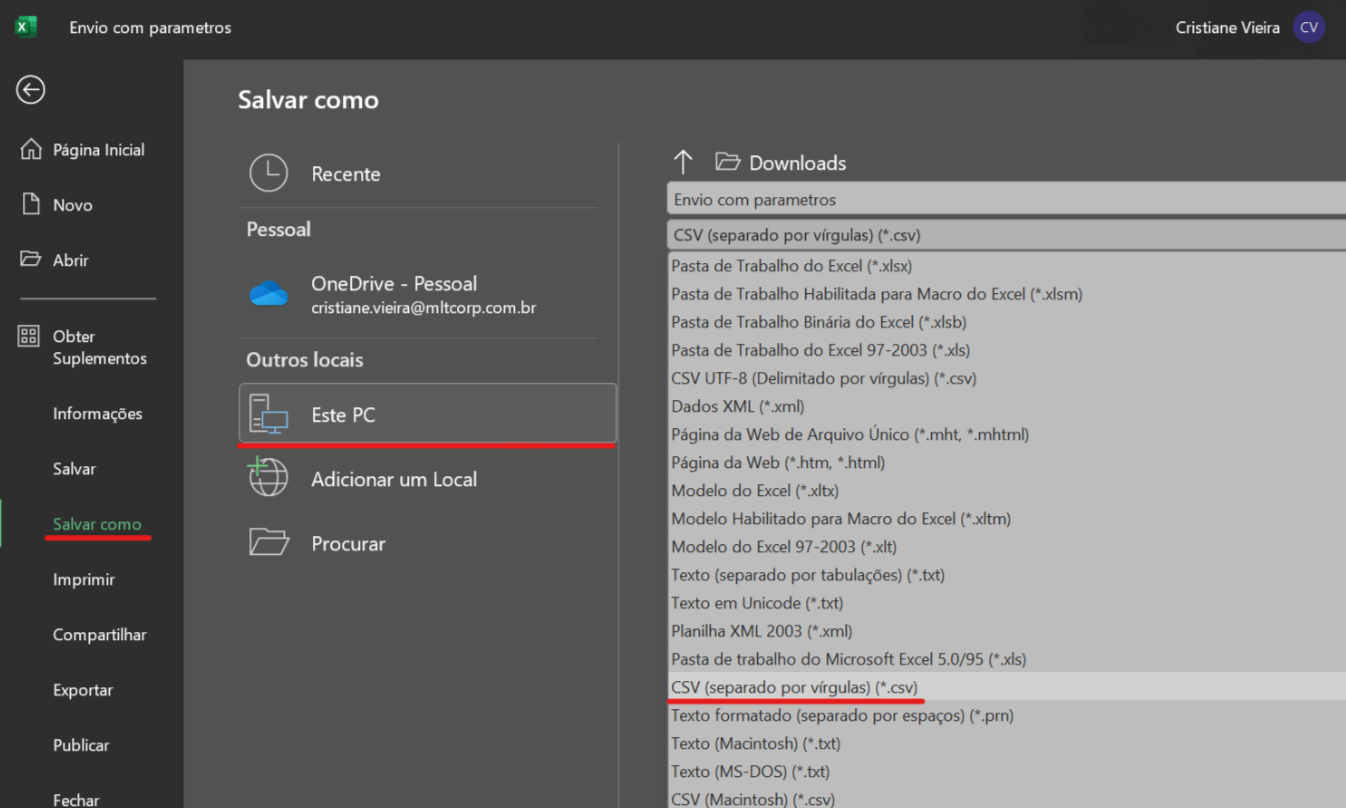The height and width of the screenshot is (808, 1346).
Task: Click the Cristiane Vieira account name
Action: tap(1228, 28)
